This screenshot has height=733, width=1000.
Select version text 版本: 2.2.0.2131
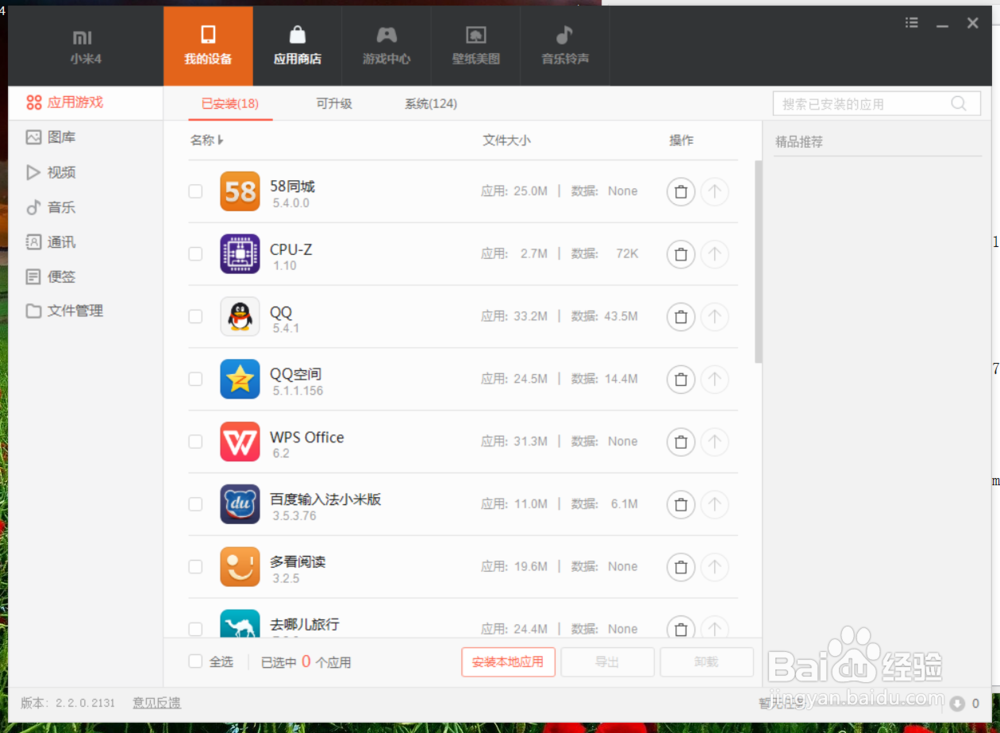click(x=68, y=702)
